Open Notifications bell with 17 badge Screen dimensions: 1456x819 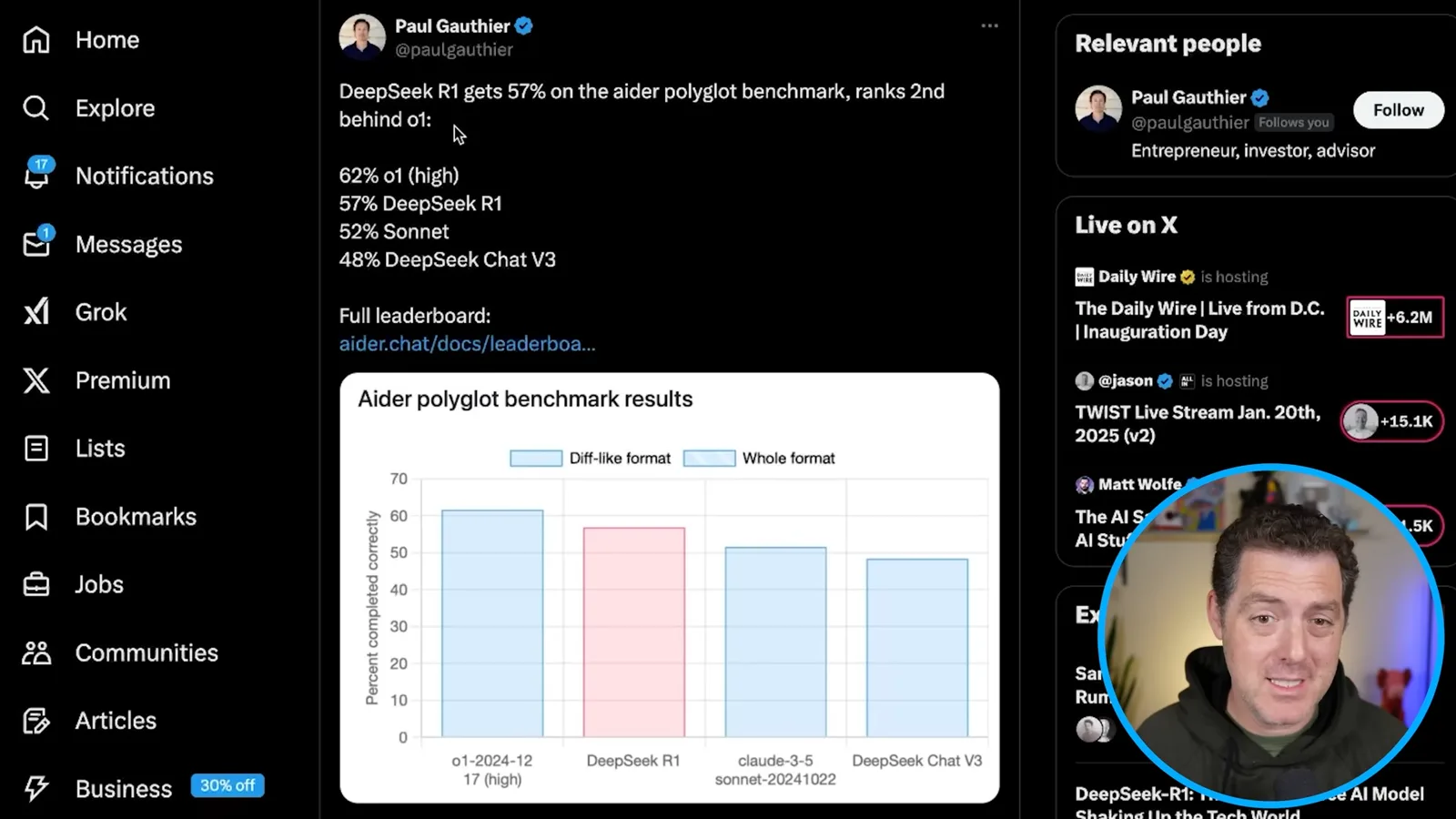pyautogui.click(x=37, y=173)
